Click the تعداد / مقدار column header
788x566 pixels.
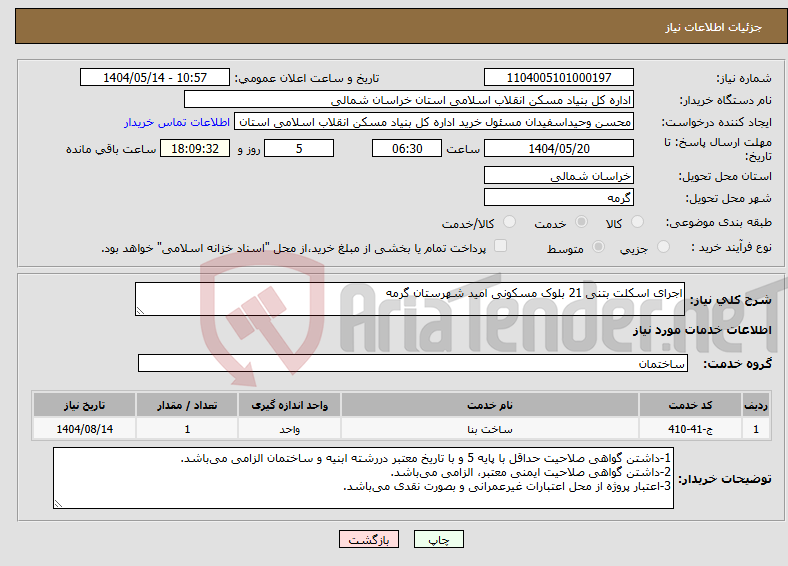click(187, 405)
